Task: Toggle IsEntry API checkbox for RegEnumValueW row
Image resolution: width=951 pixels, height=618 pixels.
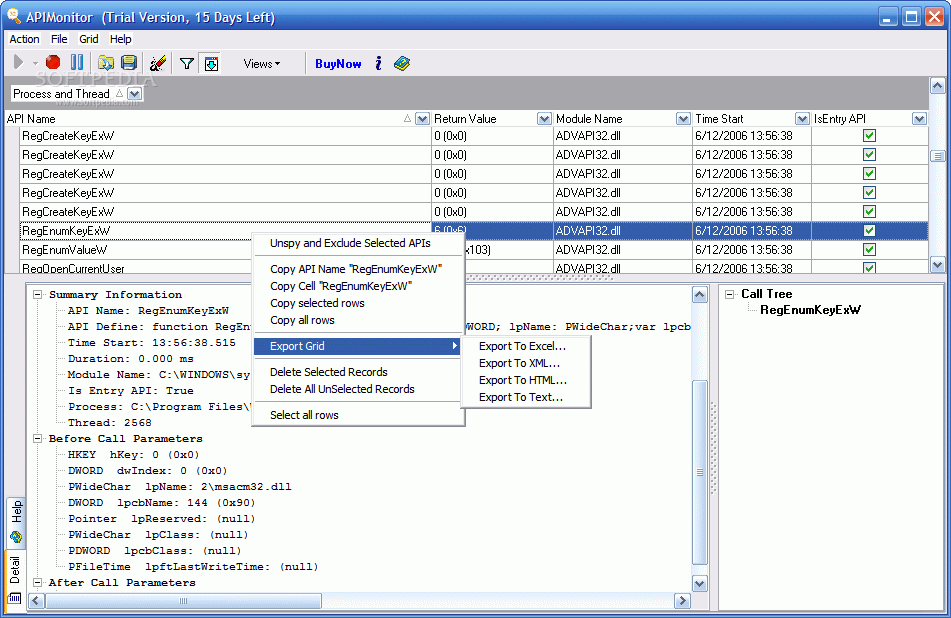Action: pos(869,249)
